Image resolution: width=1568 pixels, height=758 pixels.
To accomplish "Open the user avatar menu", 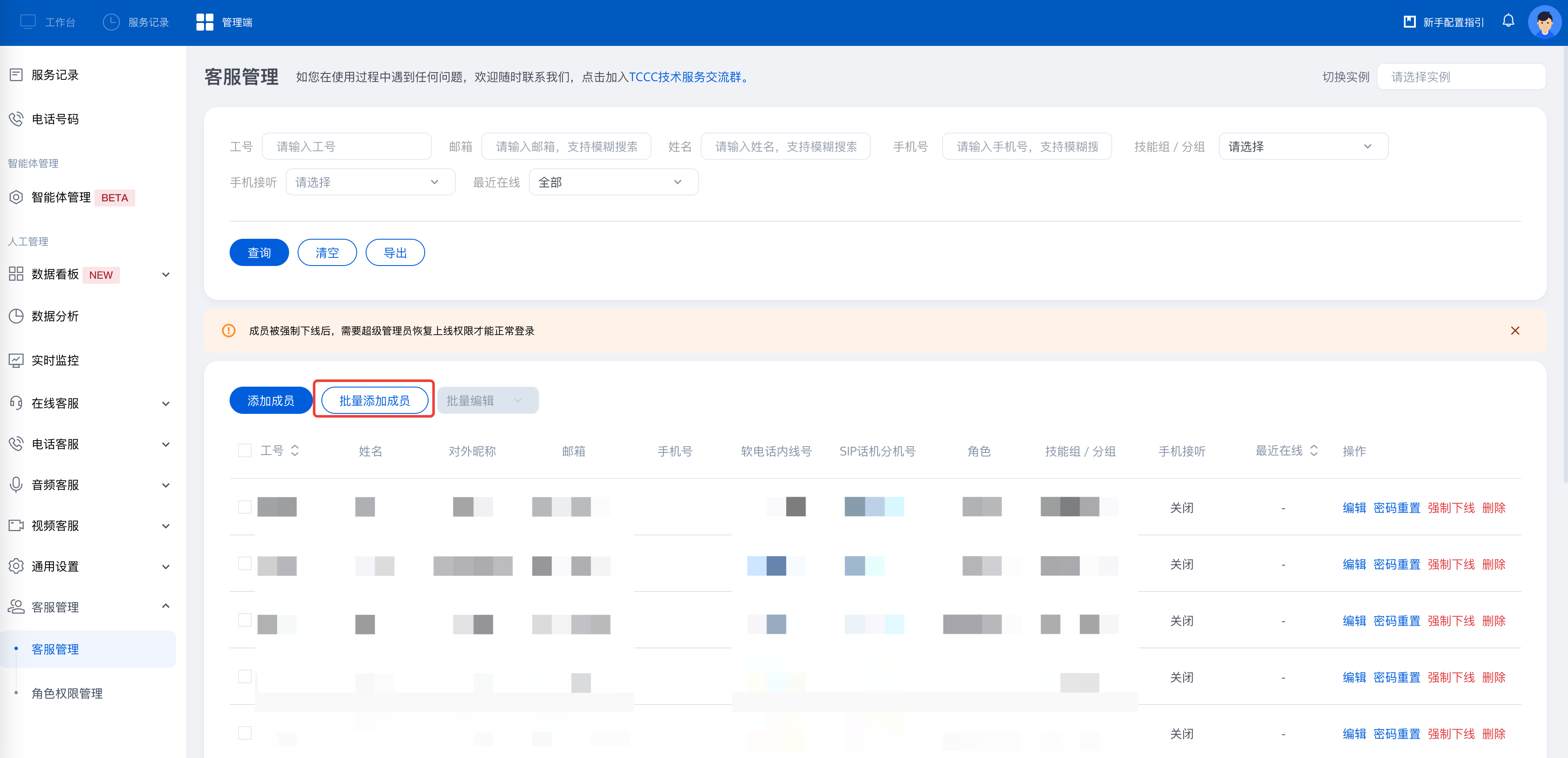I will tap(1544, 23).
